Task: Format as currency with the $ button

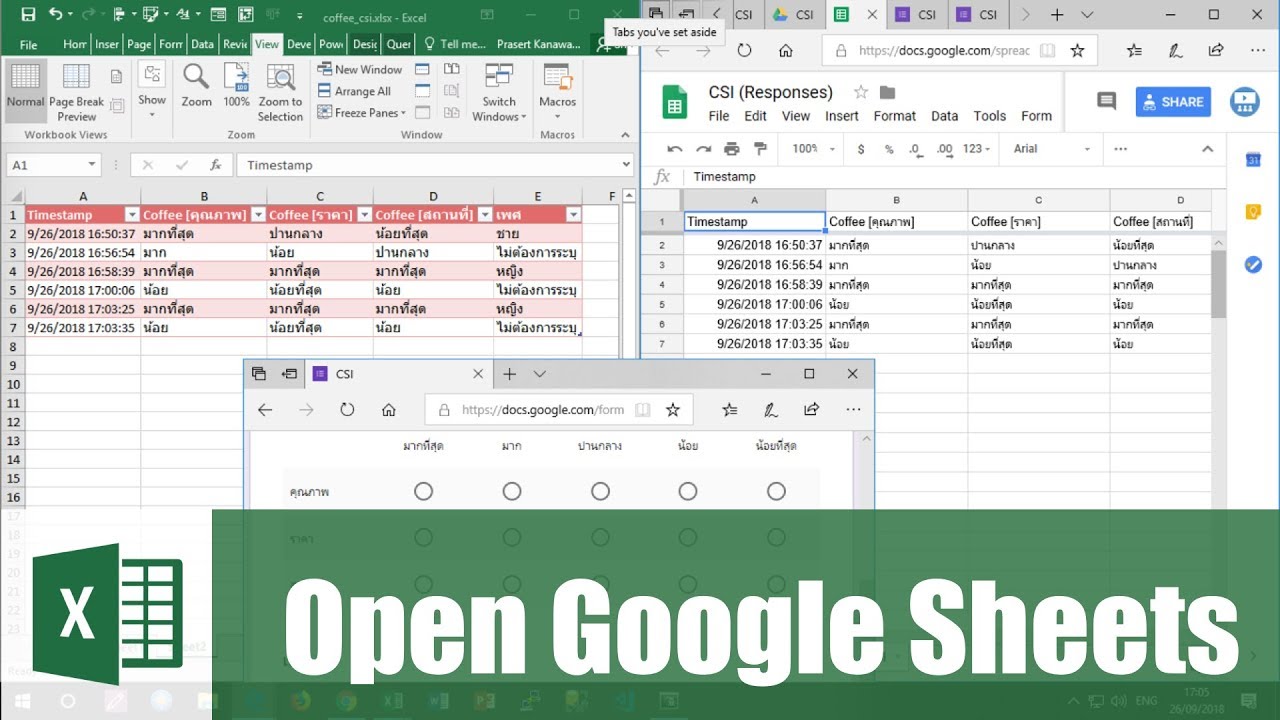Action: (861, 149)
